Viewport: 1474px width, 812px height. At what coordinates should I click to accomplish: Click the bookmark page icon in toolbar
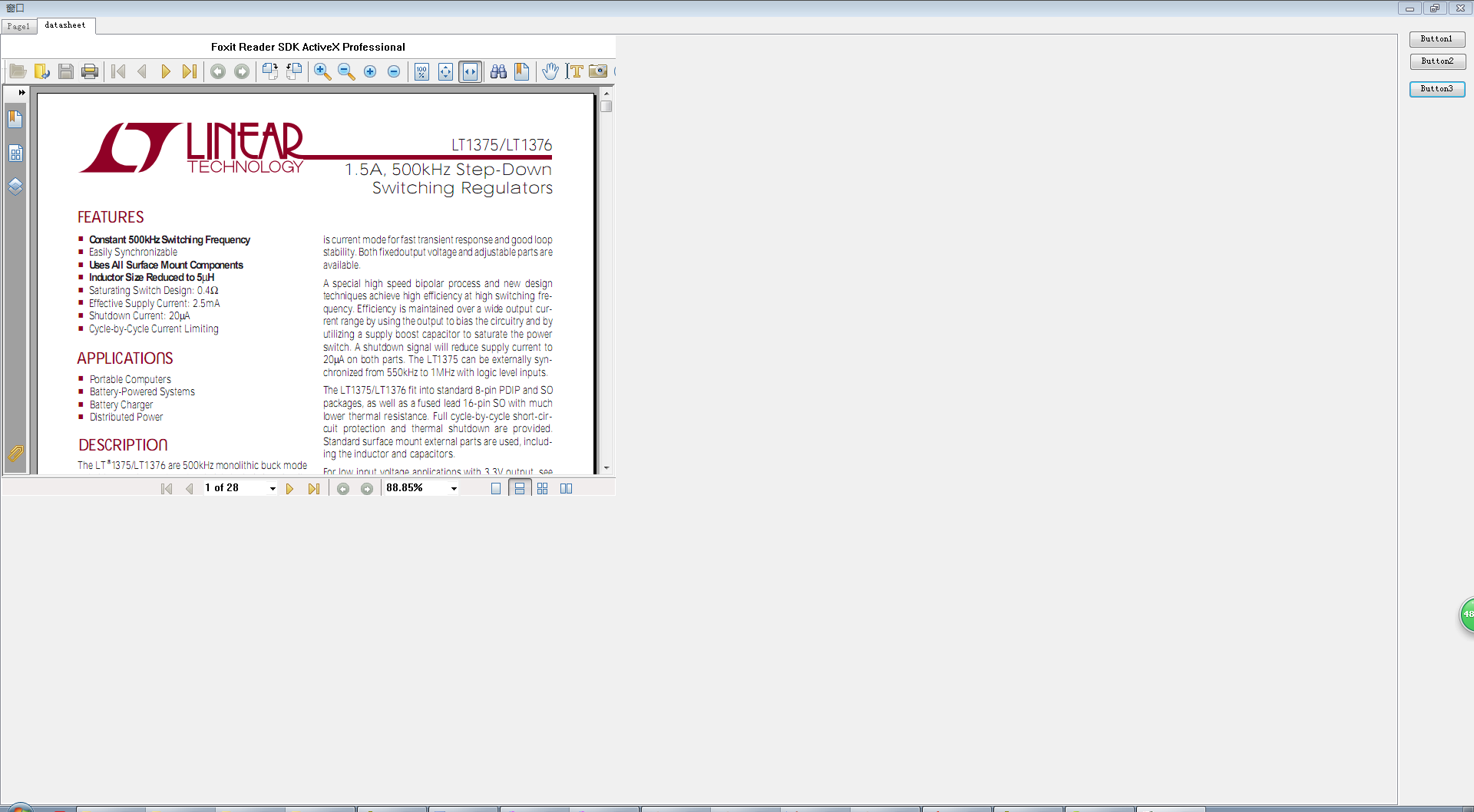pos(522,71)
